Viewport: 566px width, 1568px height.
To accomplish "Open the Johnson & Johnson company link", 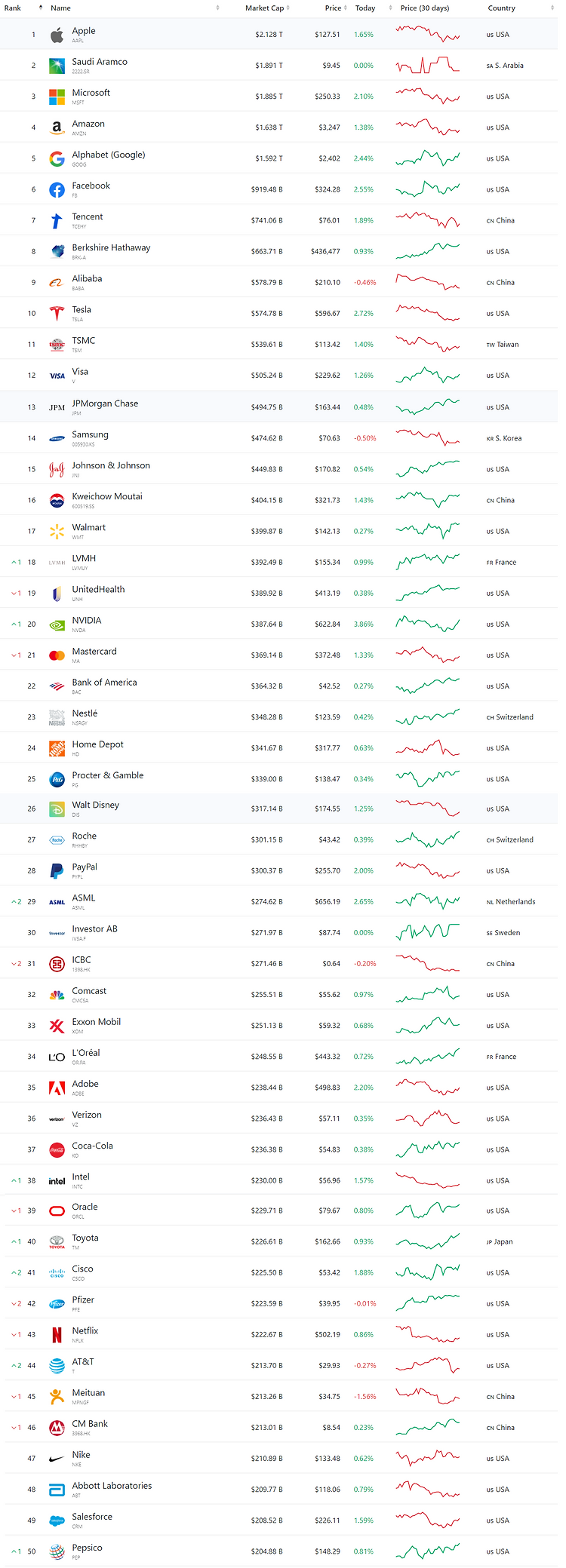I will pyautogui.click(x=111, y=465).
